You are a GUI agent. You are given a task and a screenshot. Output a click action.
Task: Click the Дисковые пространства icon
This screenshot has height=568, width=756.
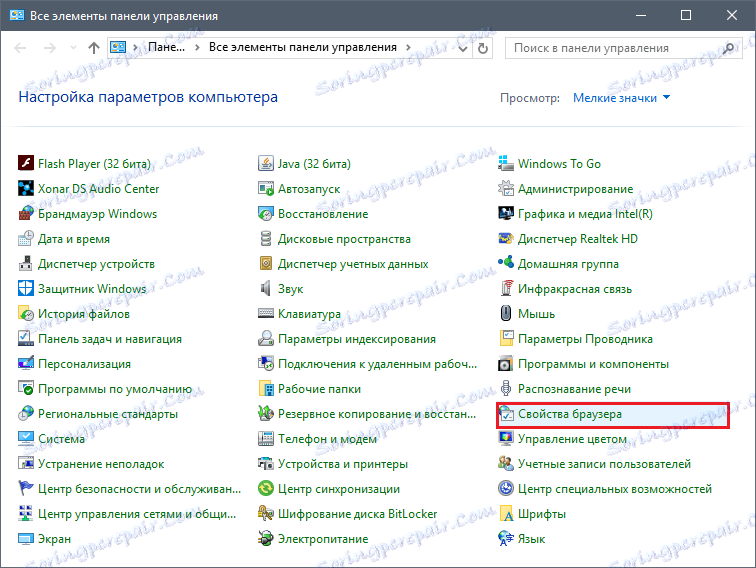click(x=266, y=239)
